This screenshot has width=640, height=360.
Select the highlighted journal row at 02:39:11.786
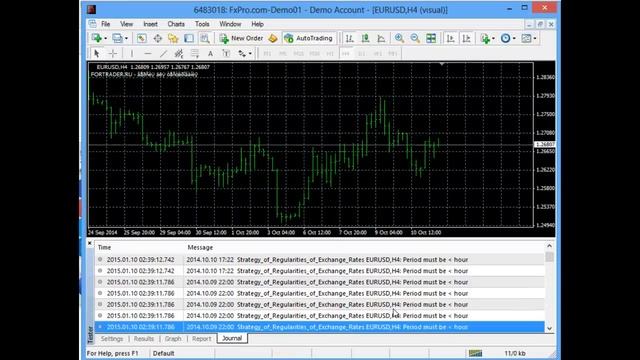(320, 327)
